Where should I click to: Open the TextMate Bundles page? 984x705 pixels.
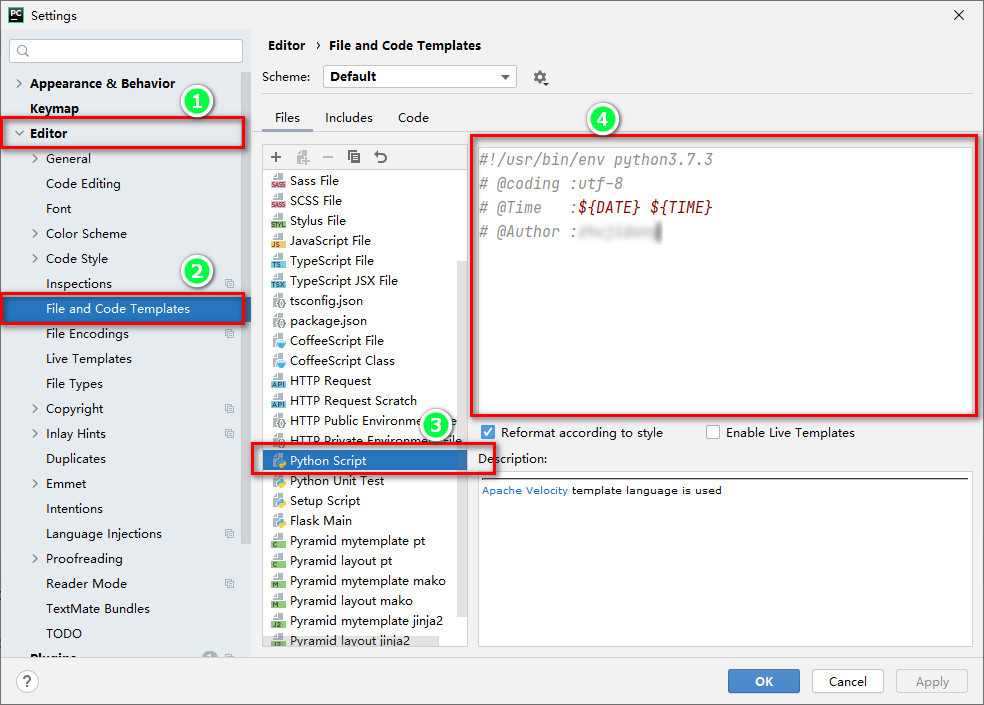coord(98,609)
